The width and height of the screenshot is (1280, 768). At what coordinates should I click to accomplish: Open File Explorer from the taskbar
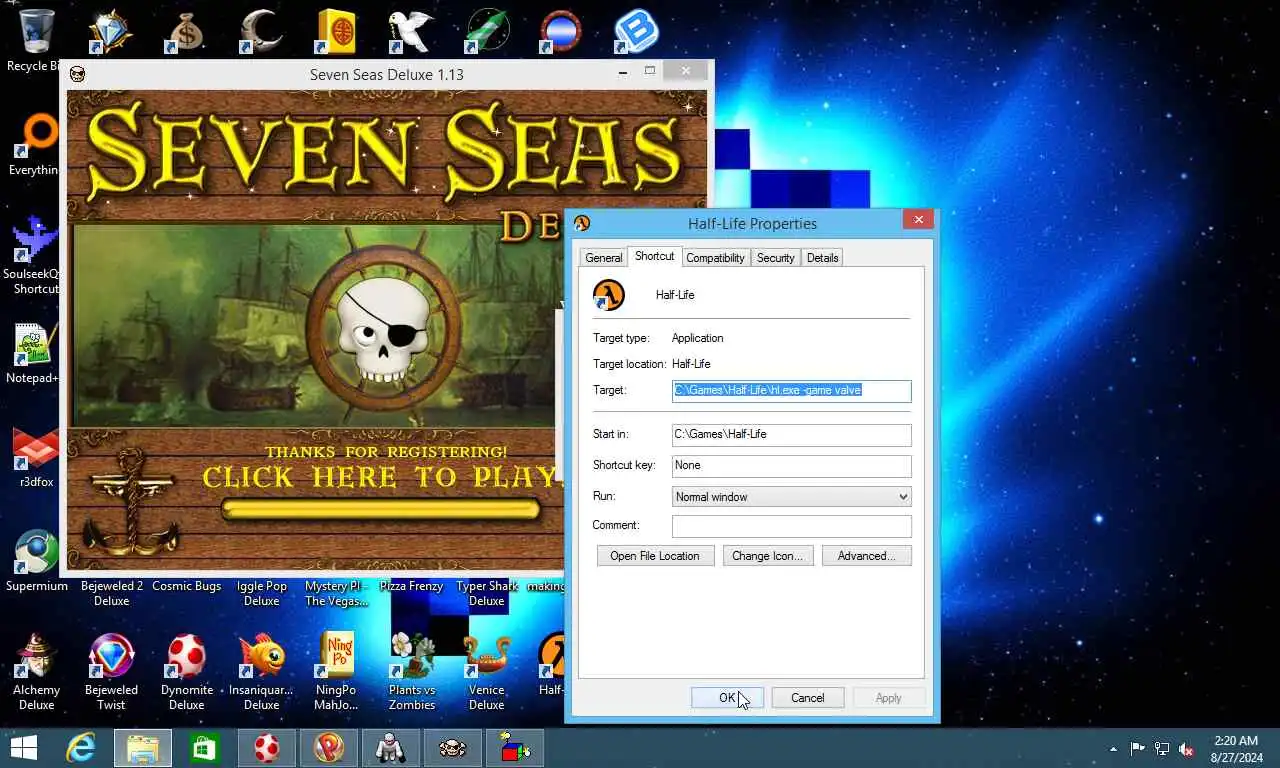143,748
